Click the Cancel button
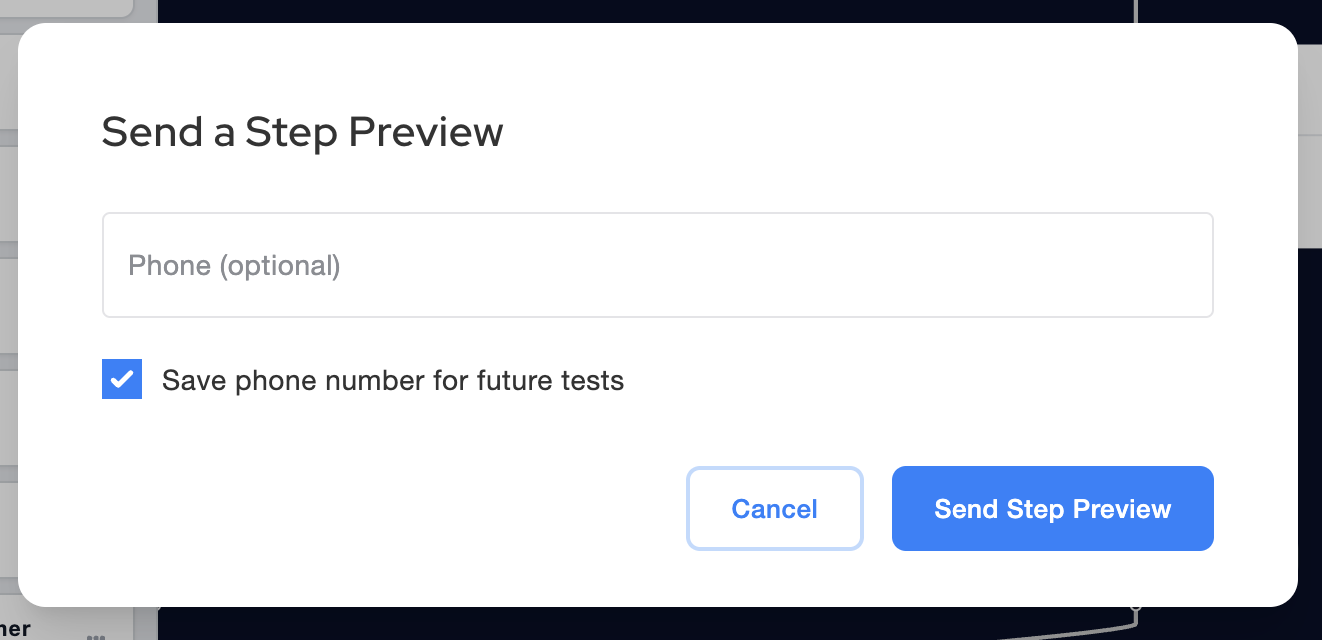 [x=774, y=508]
